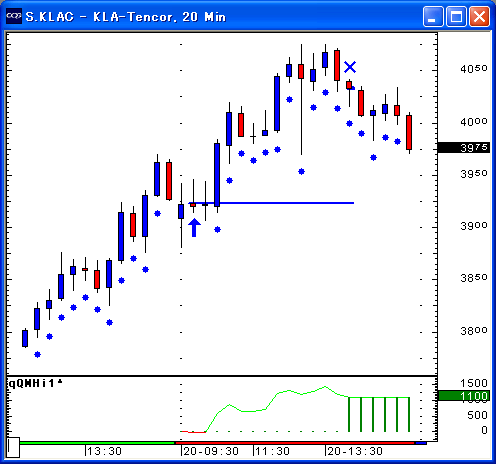Click the qQMHi1 study label
The height and width of the screenshot is (464, 496).
[x=35, y=384]
